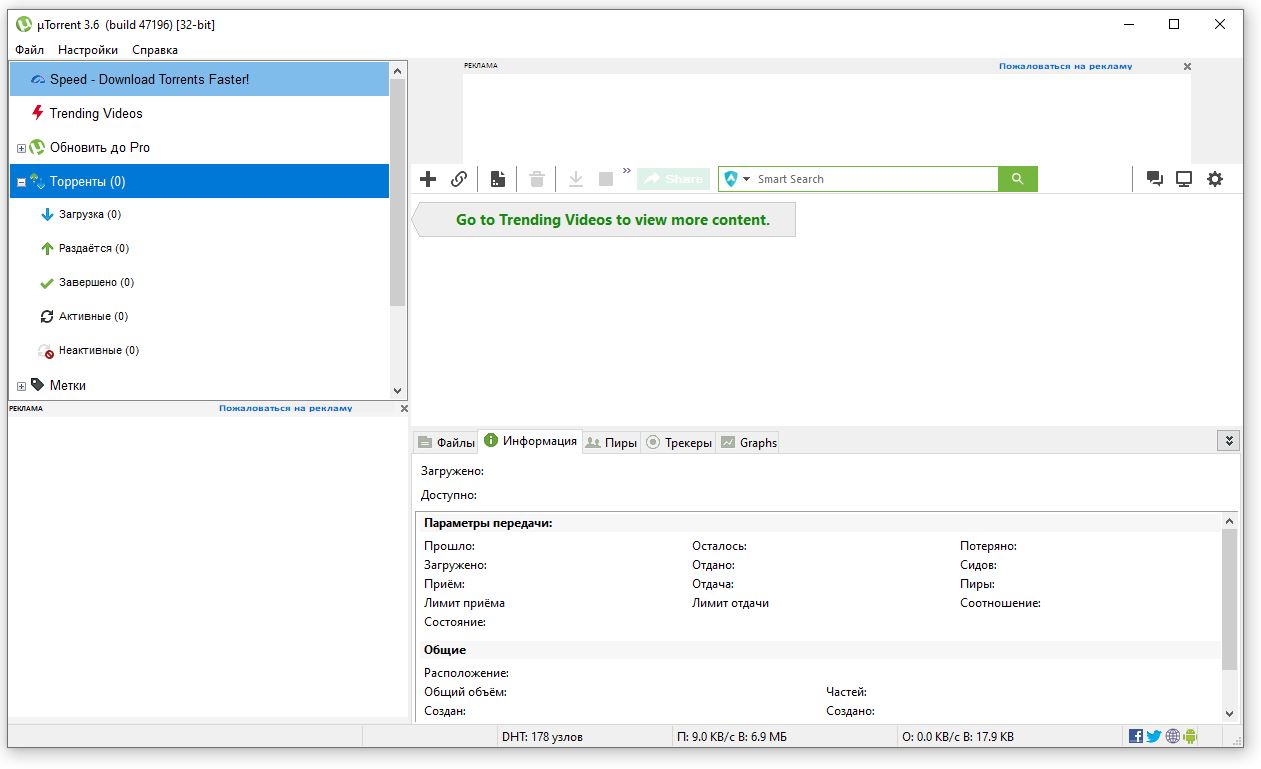
Task: Select Неактивные (0) filter
Action: [199, 350]
